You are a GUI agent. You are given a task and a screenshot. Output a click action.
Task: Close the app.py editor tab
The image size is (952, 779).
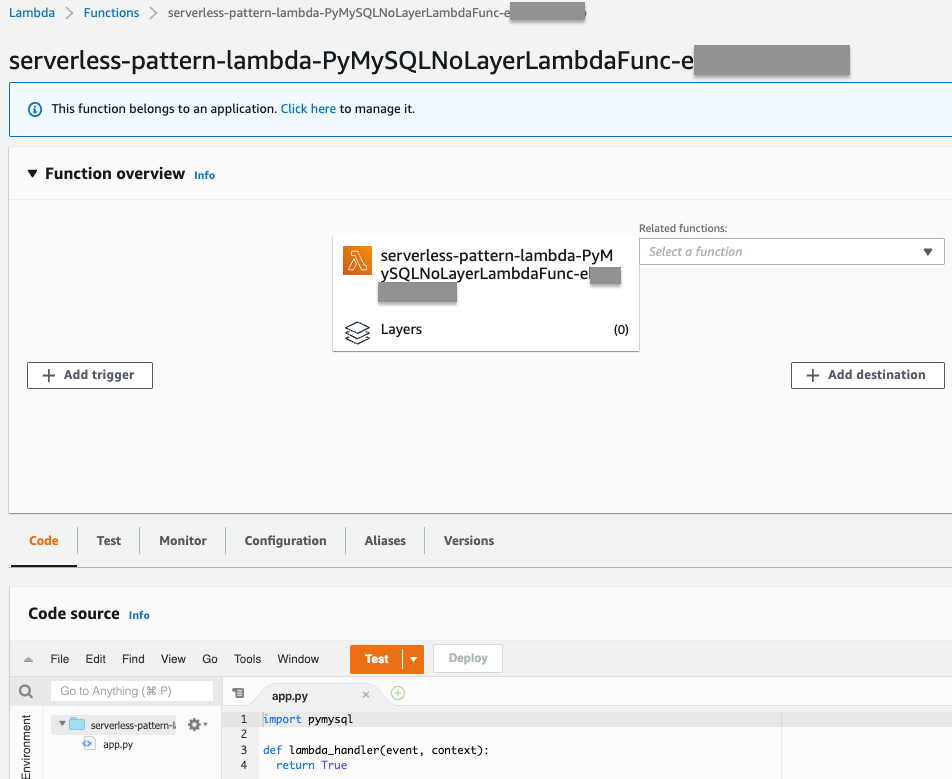[366, 695]
